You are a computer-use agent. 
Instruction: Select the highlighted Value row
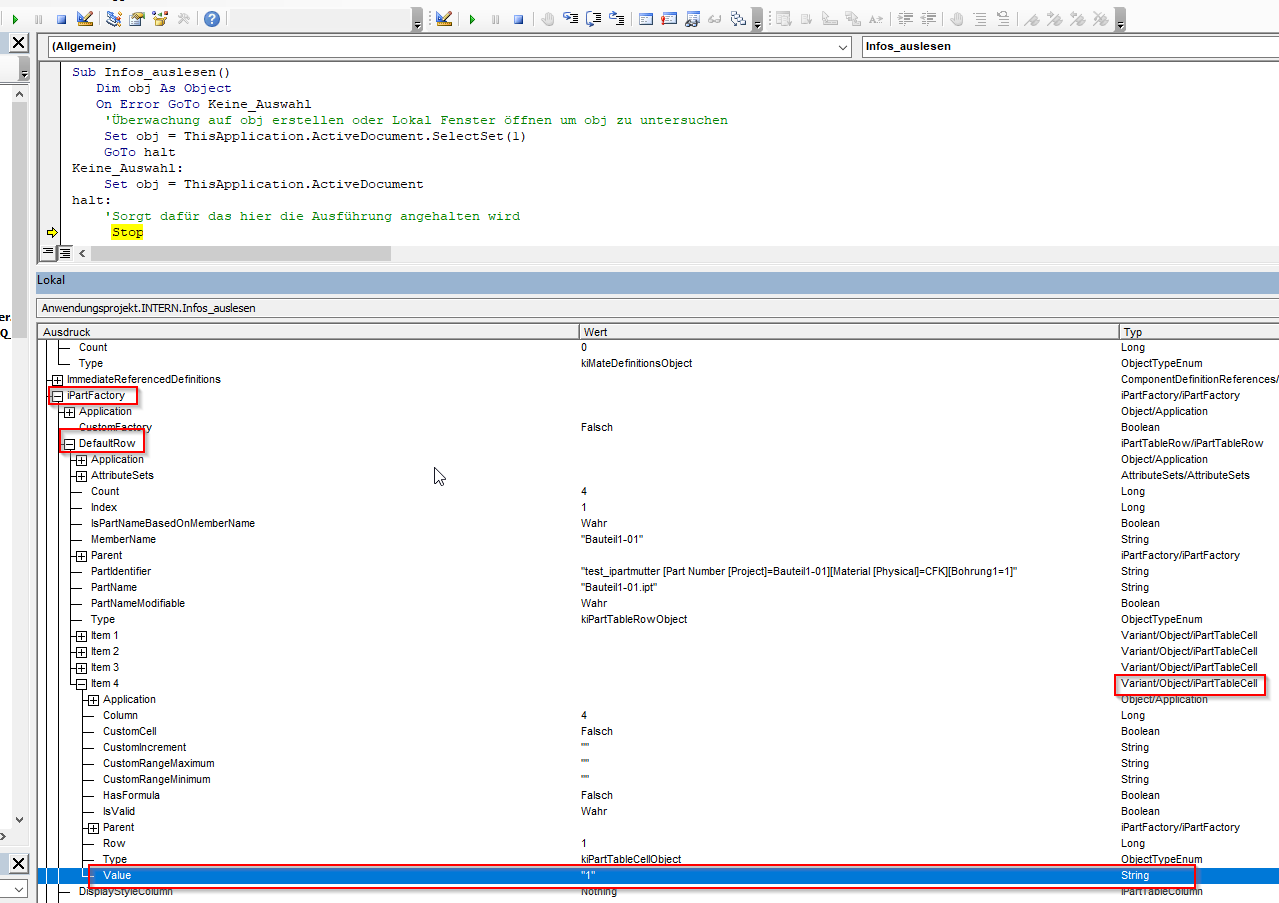tap(200, 874)
